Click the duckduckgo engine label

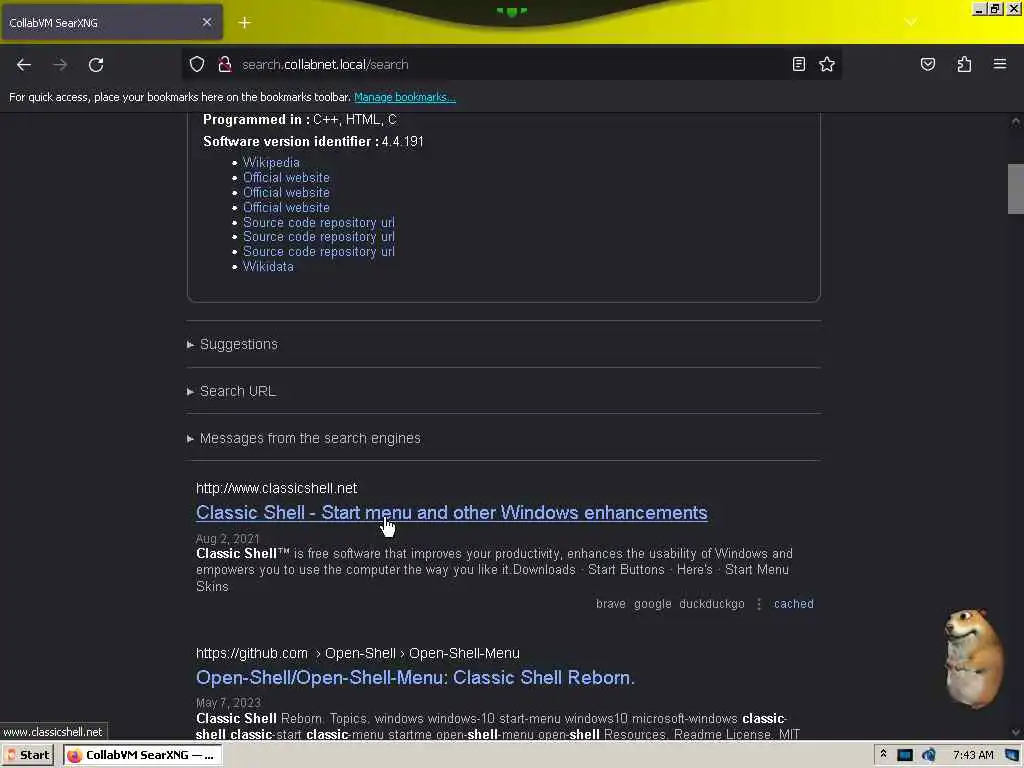pyautogui.click(x=711, y=604)
